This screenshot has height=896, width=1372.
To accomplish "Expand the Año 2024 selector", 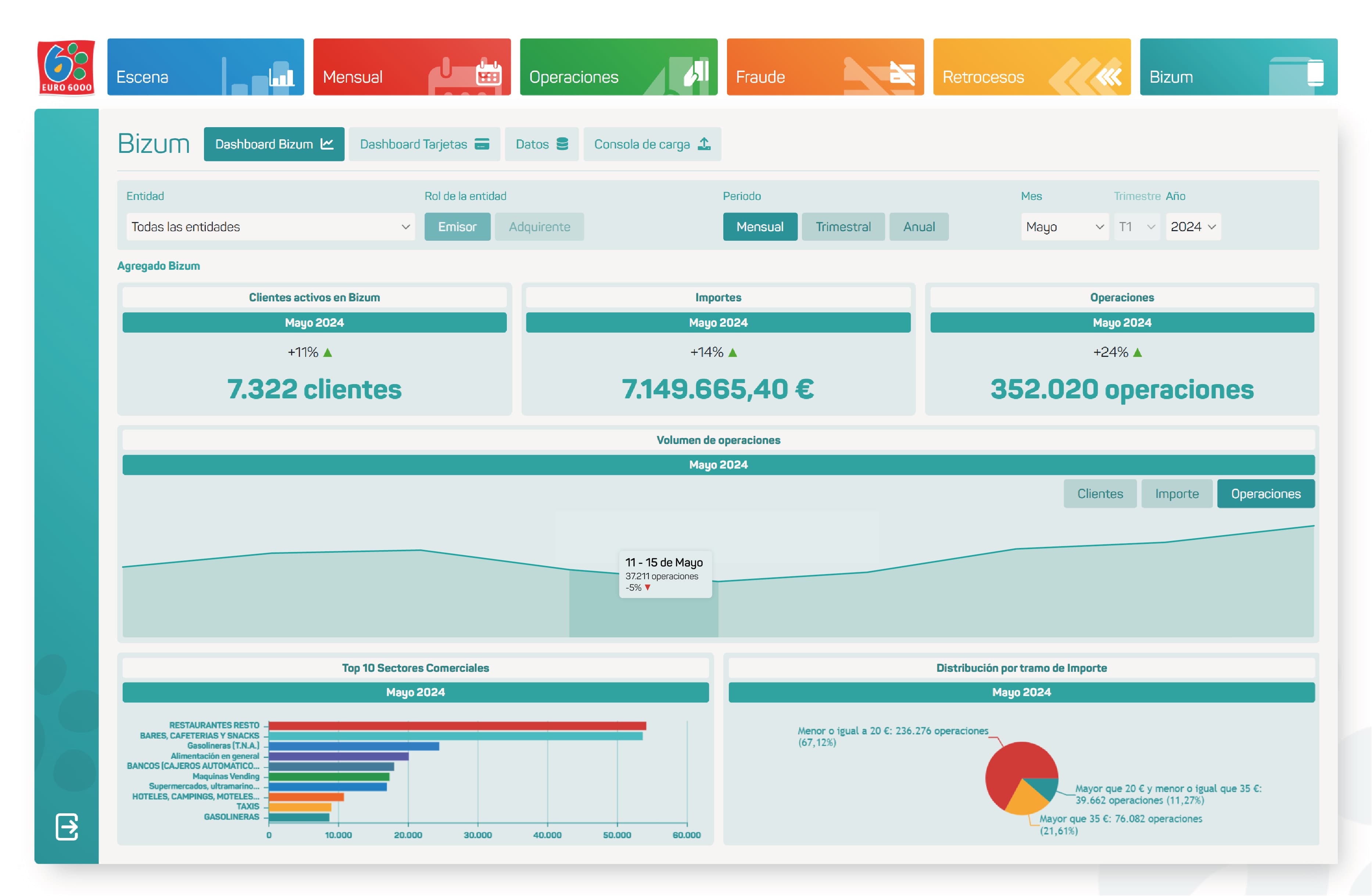I will [x=1193, y=227].
